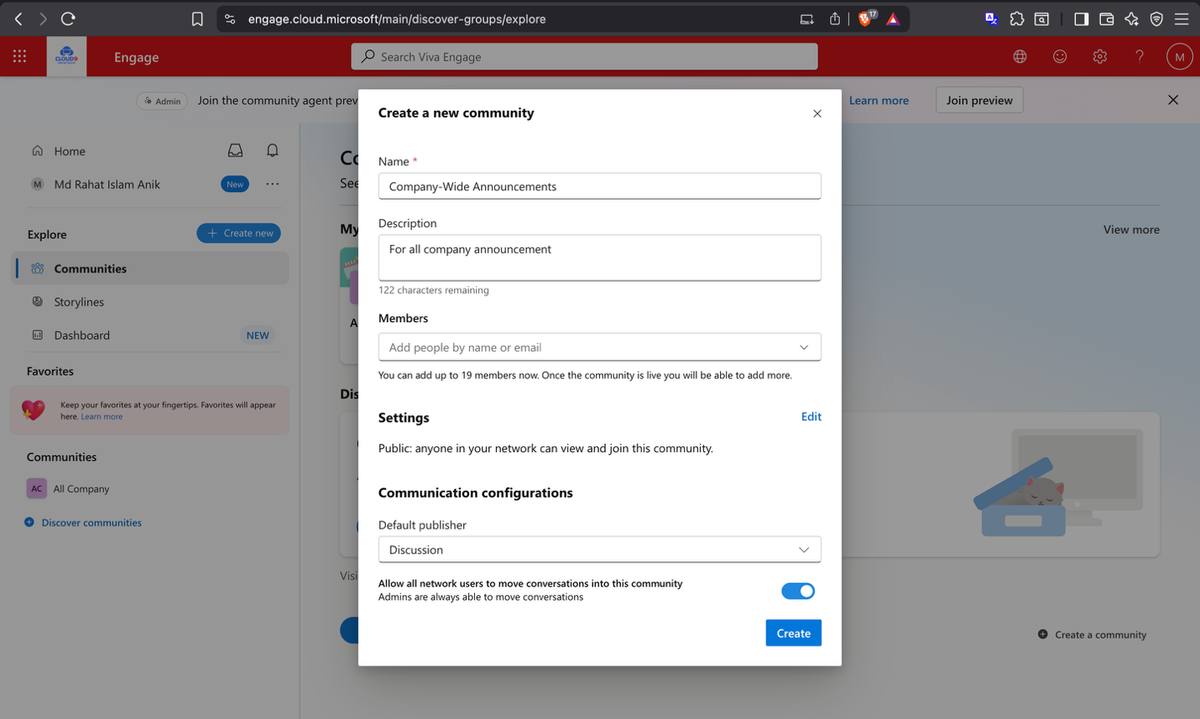Click the community Name input field
The image size is (1200, 719).
[600, 186]
